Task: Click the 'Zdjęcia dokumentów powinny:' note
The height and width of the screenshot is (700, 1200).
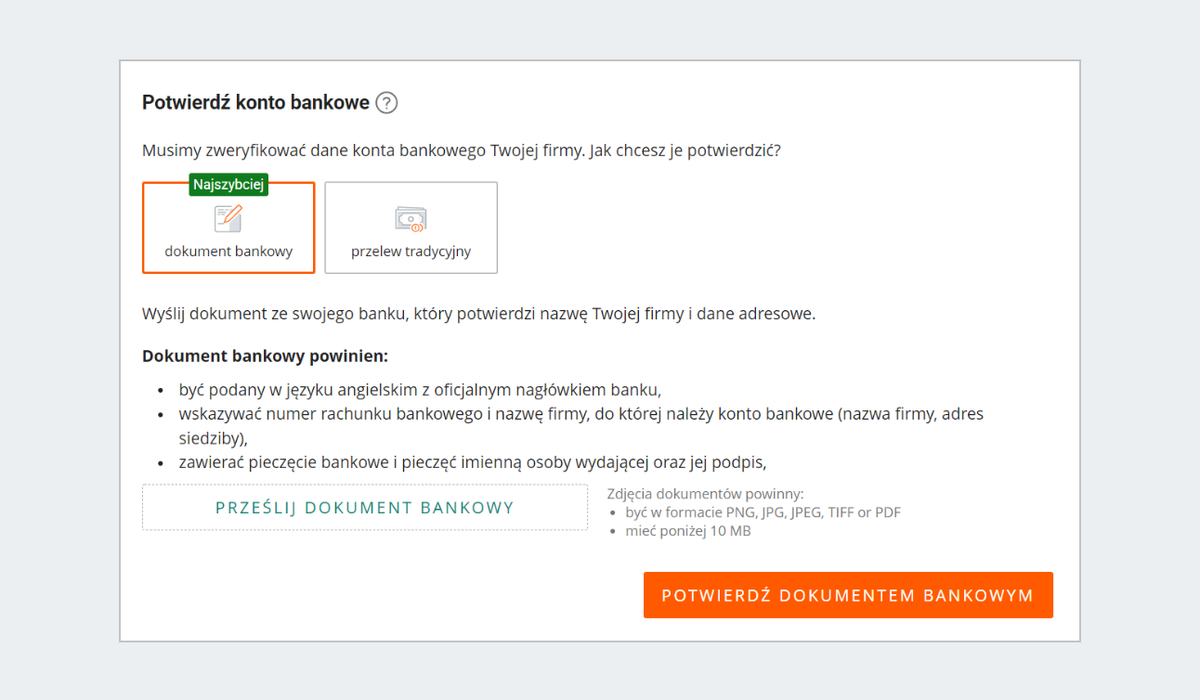Action: (x=705, y=494)
